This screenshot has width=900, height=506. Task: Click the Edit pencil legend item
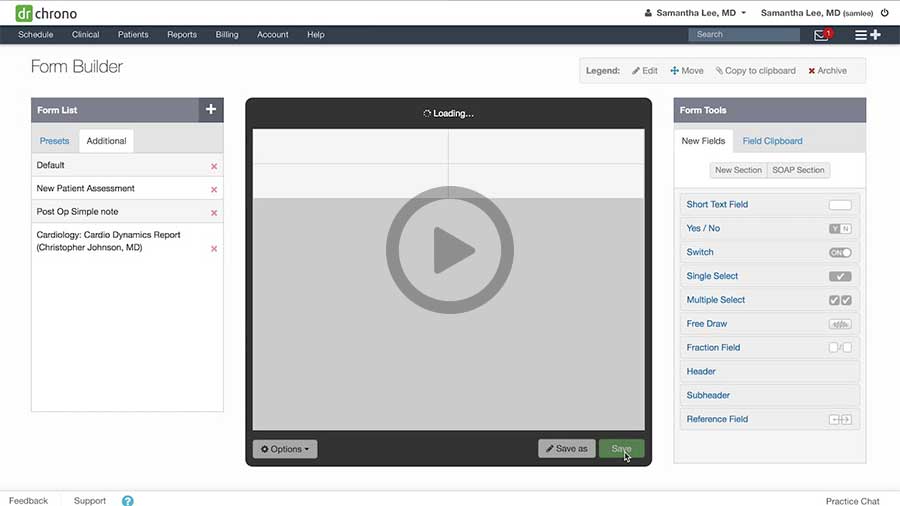point(645,71)
